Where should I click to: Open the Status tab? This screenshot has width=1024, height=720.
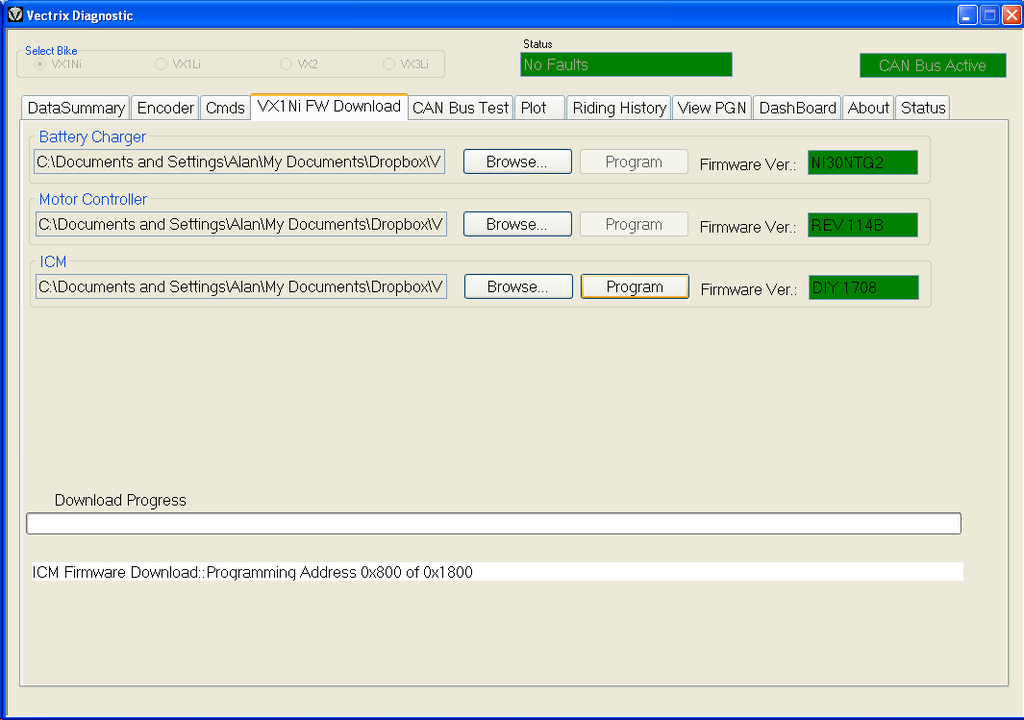(x=923, y=108)
